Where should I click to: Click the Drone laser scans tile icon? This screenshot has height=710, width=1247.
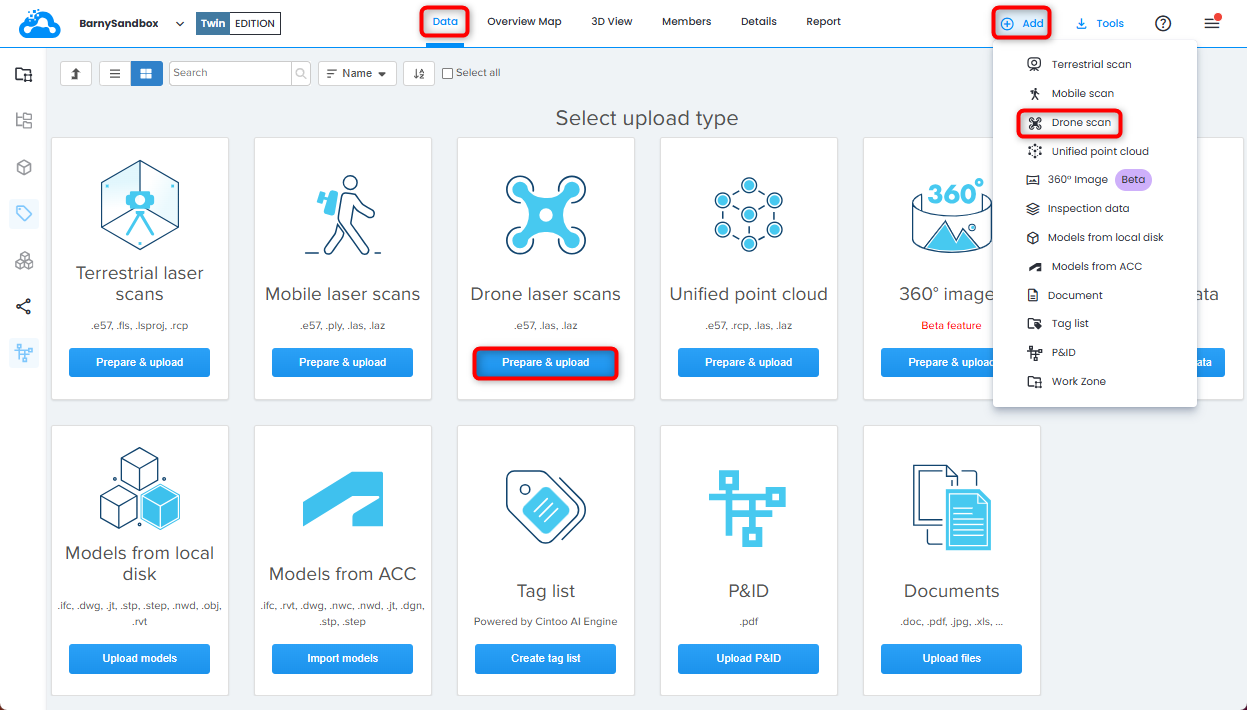546,214
